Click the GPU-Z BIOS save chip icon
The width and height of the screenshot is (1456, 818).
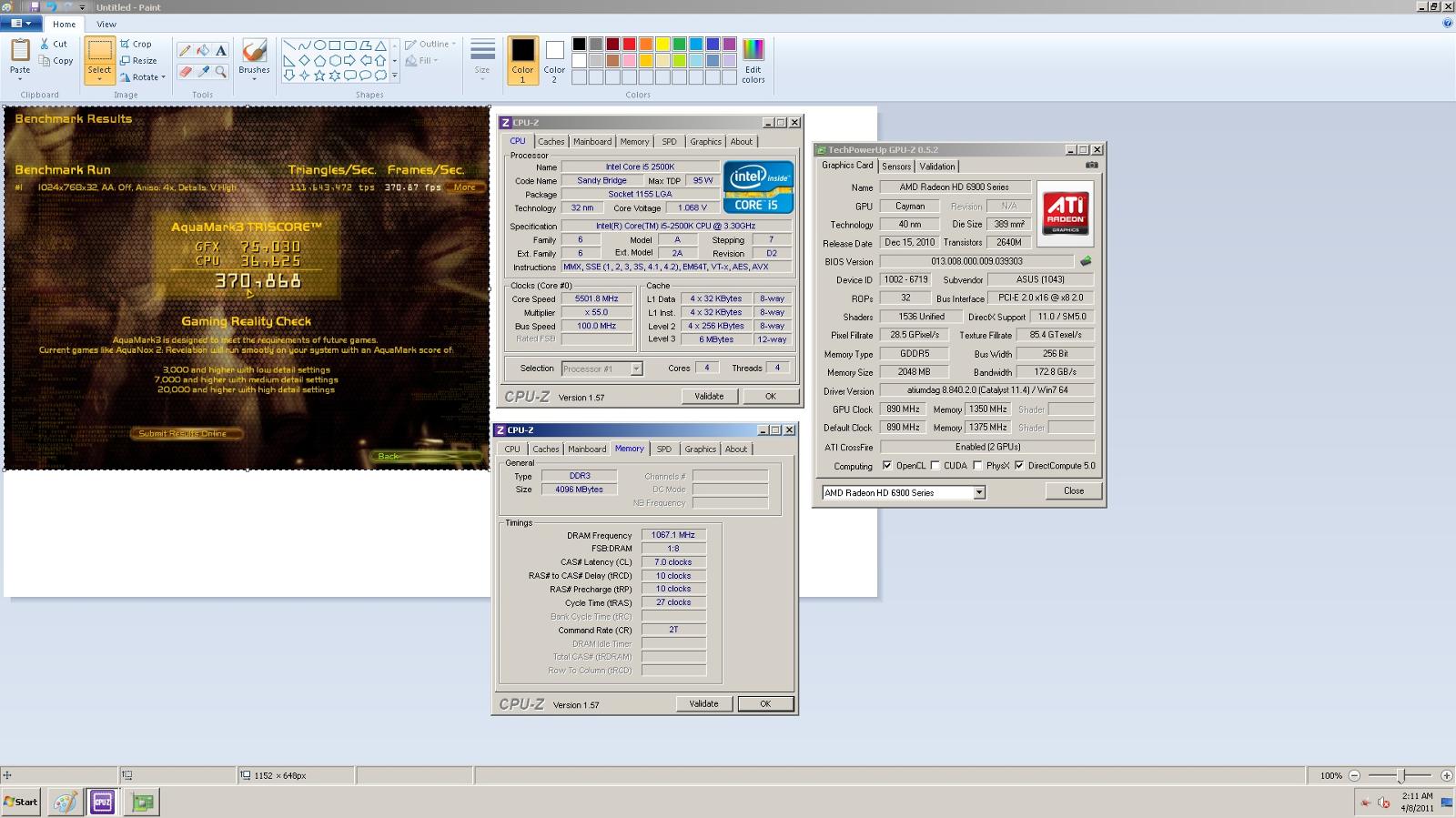click(x=1086, y=261)
